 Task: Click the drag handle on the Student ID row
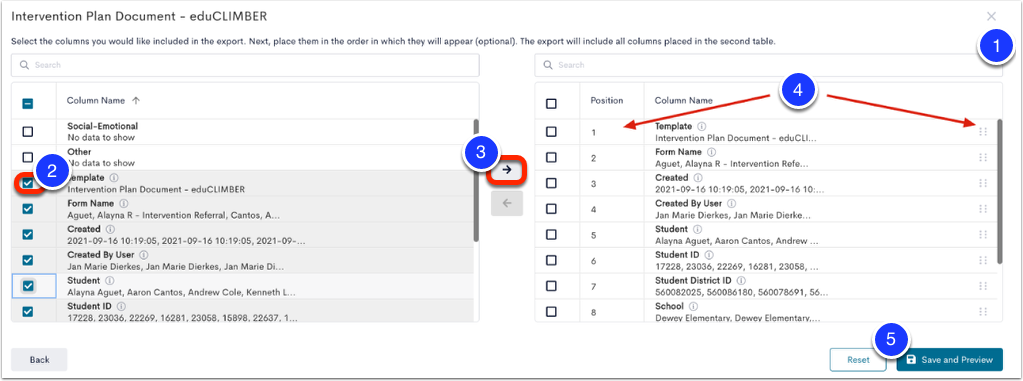point(983,260)
